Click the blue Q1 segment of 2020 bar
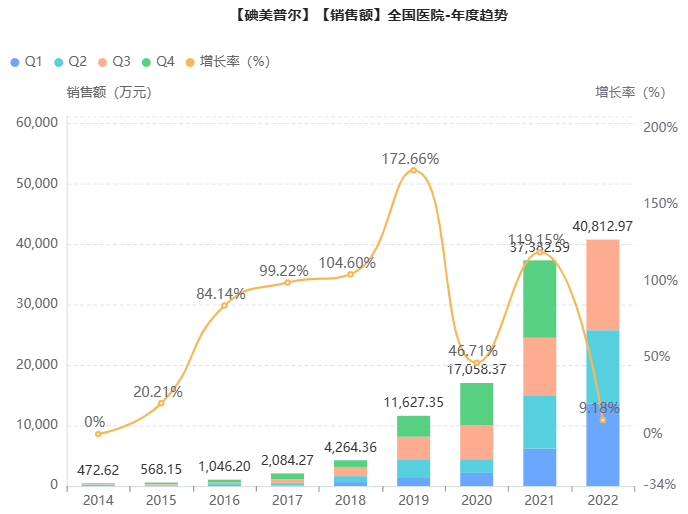The width and height of the screenshot is (688, 514). click(x=477, y=479)
